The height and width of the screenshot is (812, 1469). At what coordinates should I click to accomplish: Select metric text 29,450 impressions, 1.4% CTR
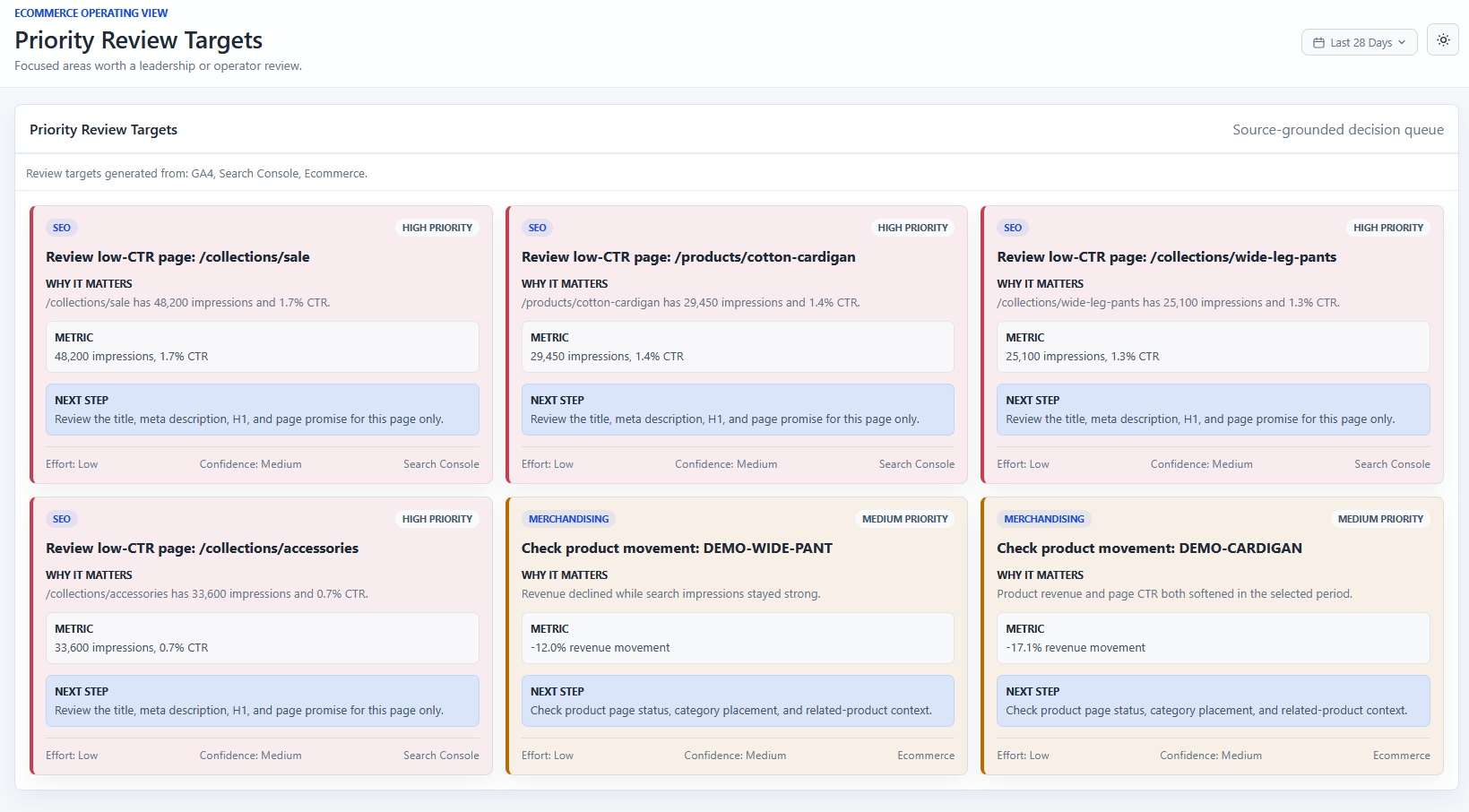pos(607,357)
